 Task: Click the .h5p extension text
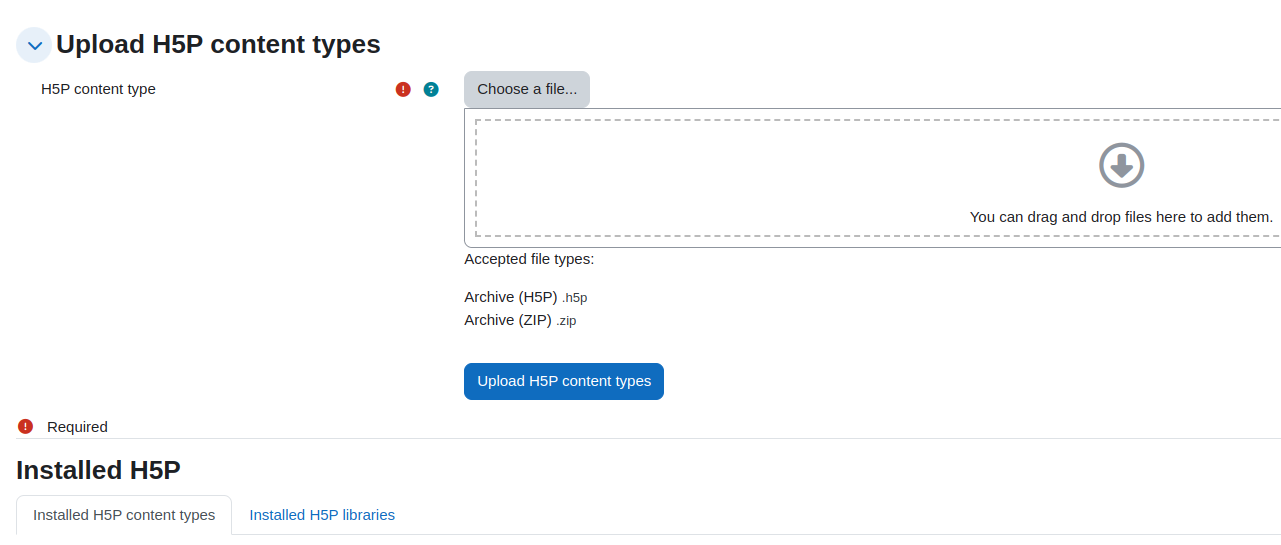pos(575,298)
